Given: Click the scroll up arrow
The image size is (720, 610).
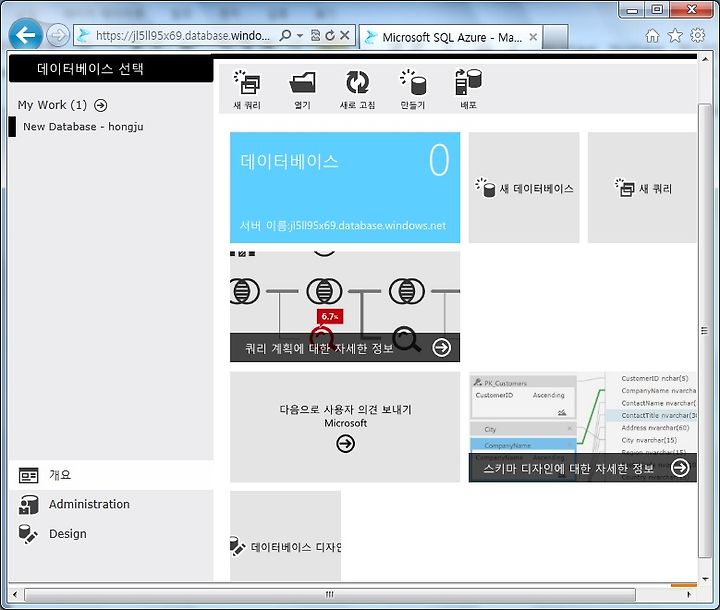Looking at the screenshot, I should click(x=704, y=59).
